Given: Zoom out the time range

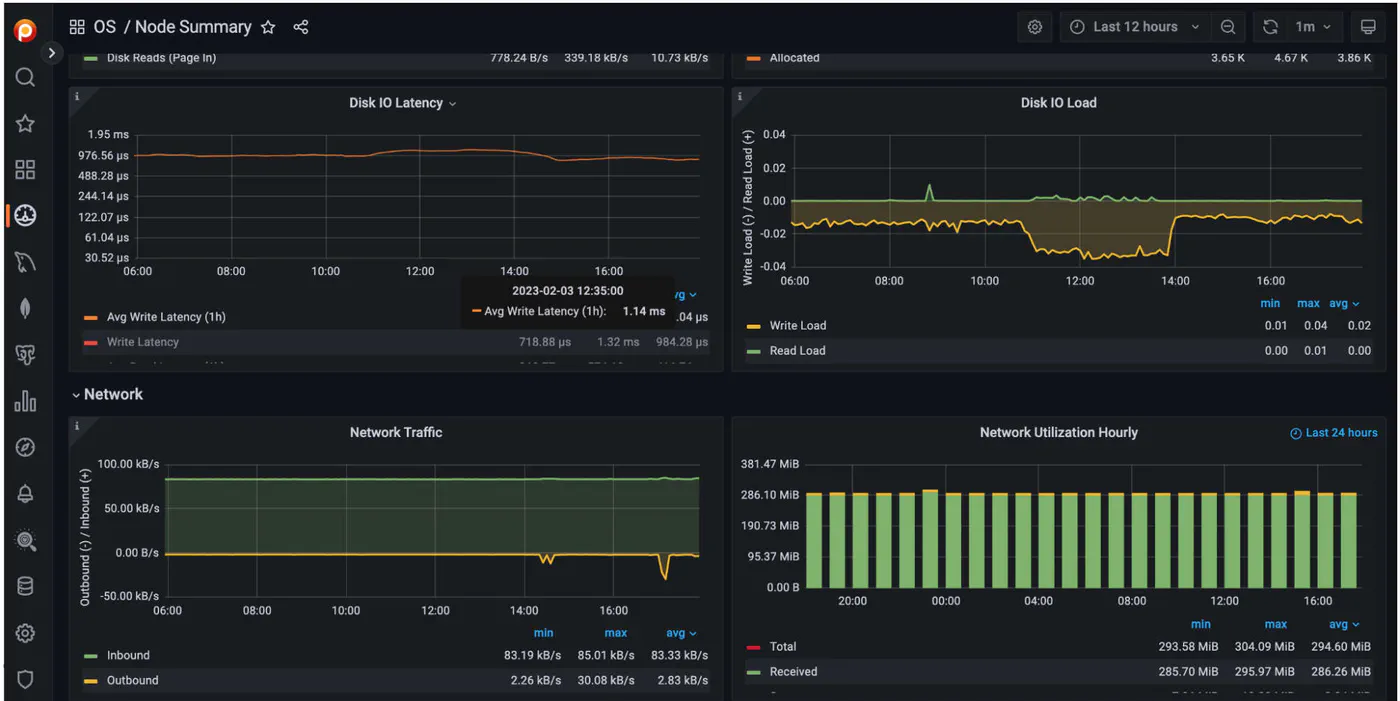Looking at the screenshot, I should point(1228,27).
